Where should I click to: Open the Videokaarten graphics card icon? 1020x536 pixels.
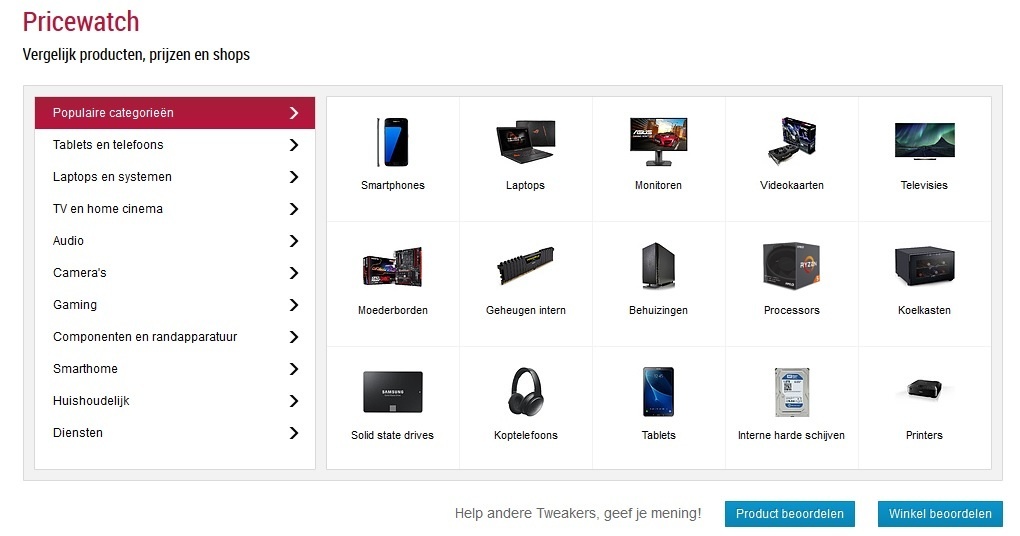click(791, 141)
